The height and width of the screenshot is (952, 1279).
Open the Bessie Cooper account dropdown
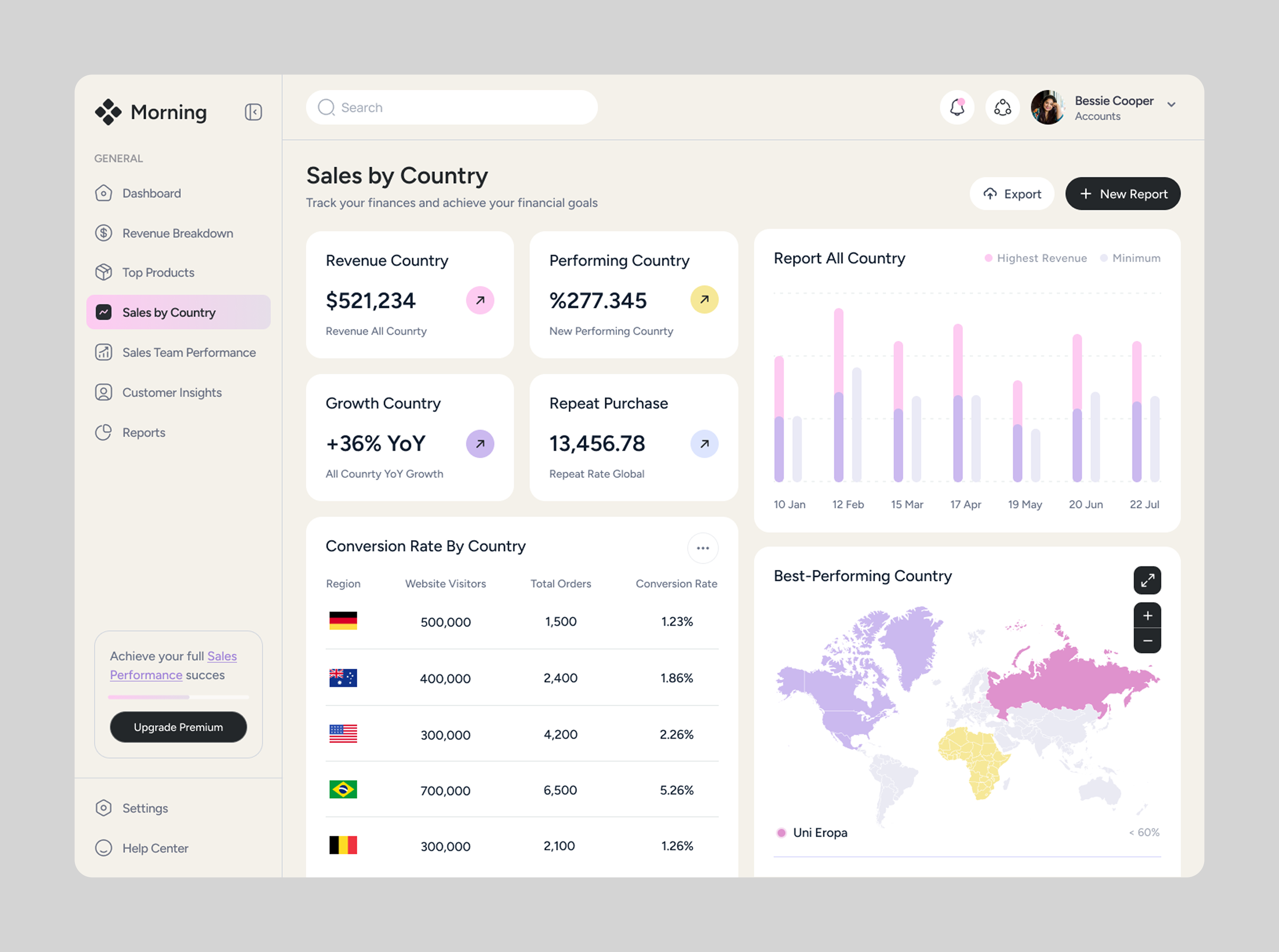point(1171,105)
